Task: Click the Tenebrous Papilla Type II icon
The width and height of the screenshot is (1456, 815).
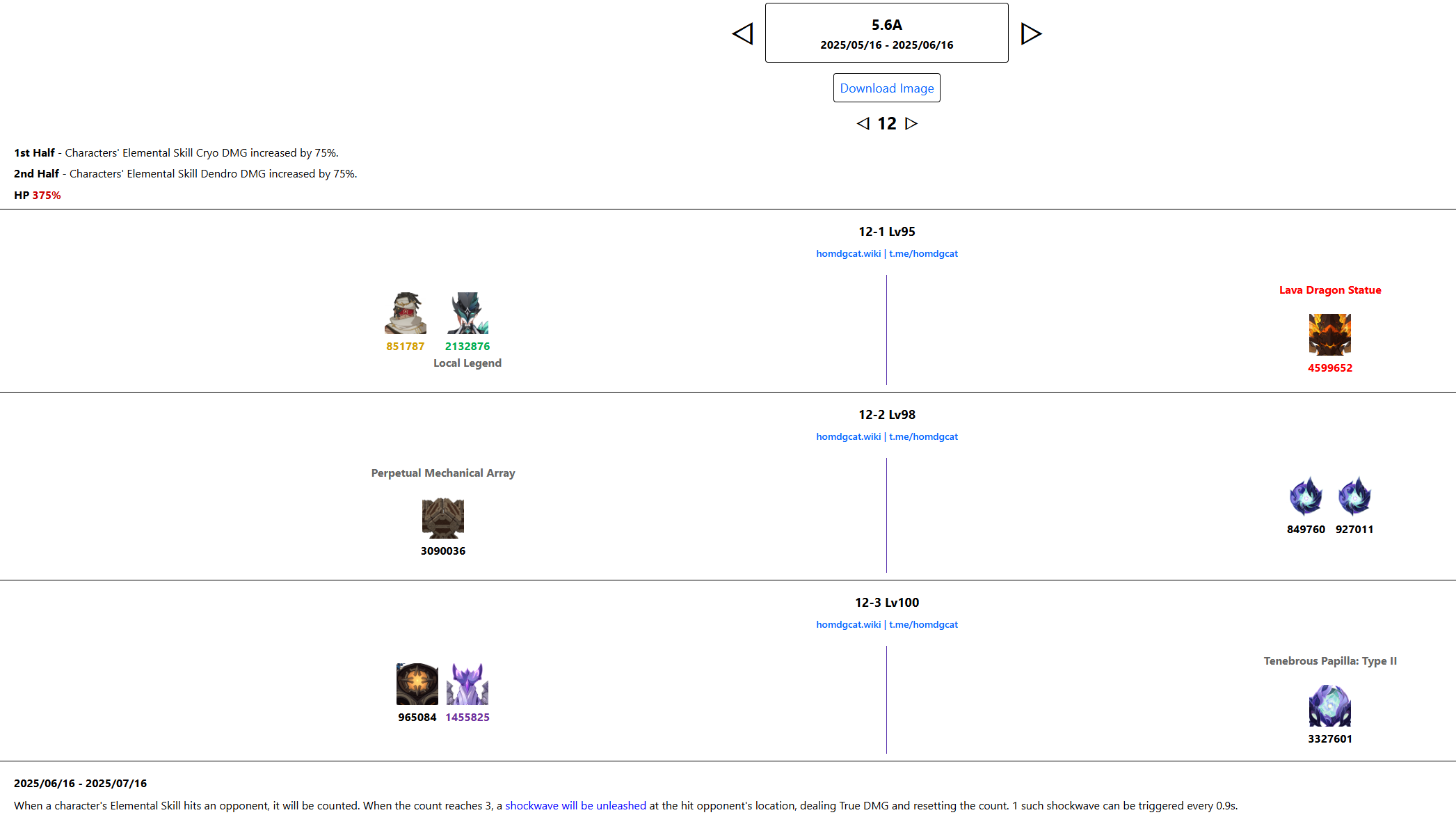Action: [1329, 706]
